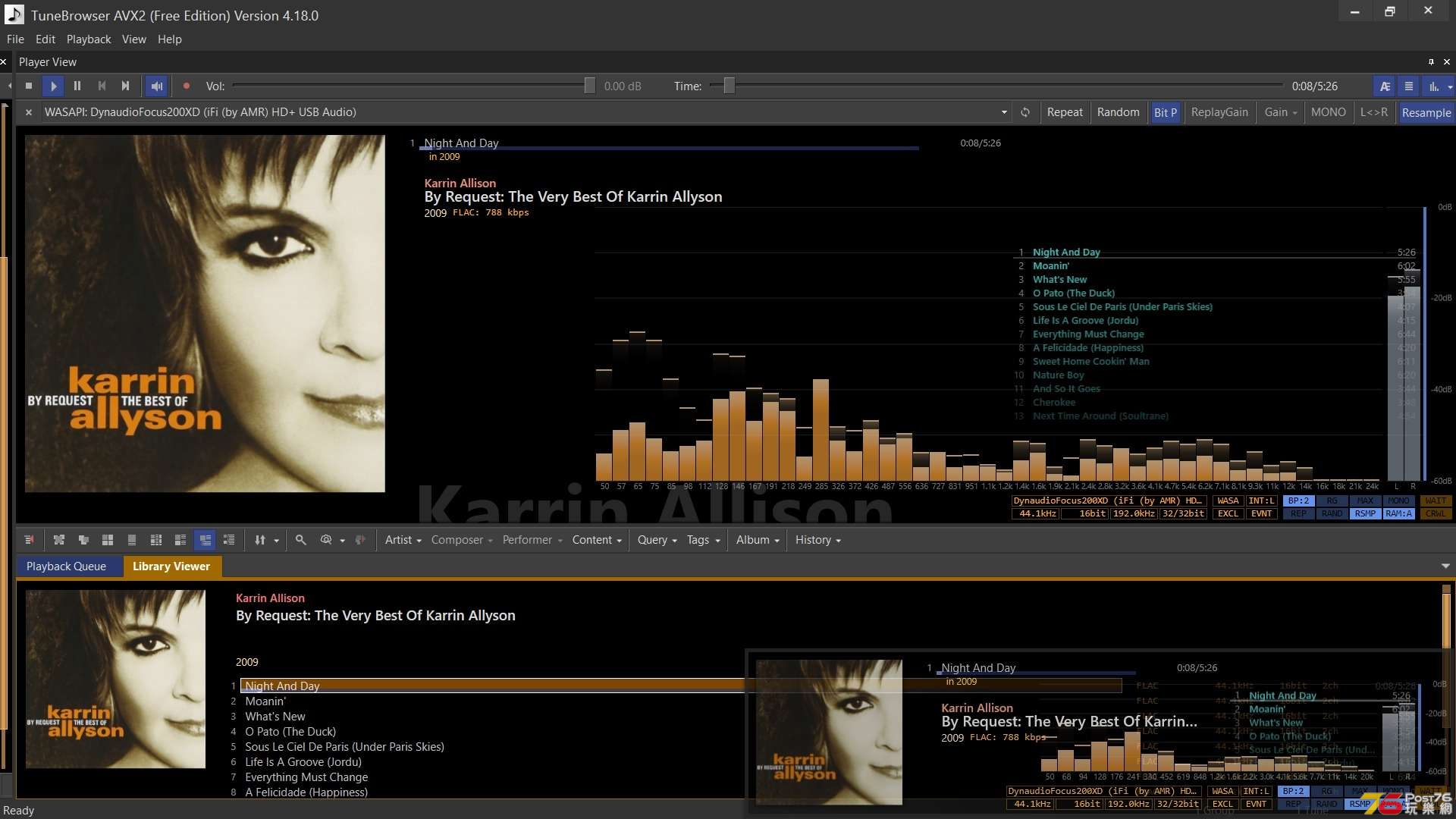Click the spectrum bar chart icon
The width and height of the screenshot is (1456, 819).
tap(1433, 86)
